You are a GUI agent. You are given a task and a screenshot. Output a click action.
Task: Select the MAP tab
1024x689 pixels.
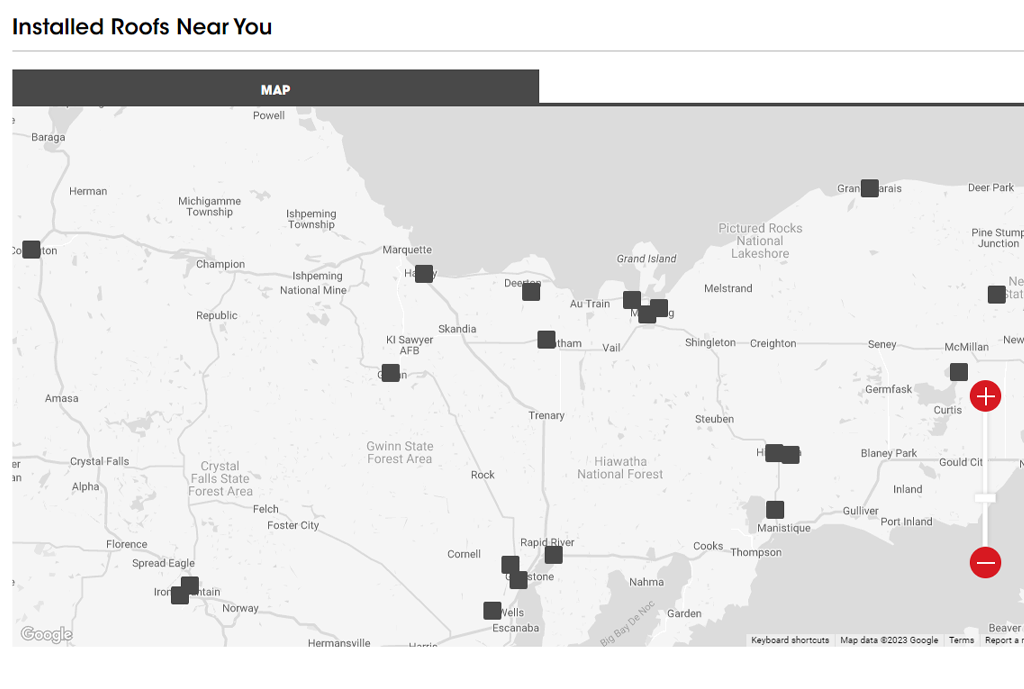coord(275,89)
